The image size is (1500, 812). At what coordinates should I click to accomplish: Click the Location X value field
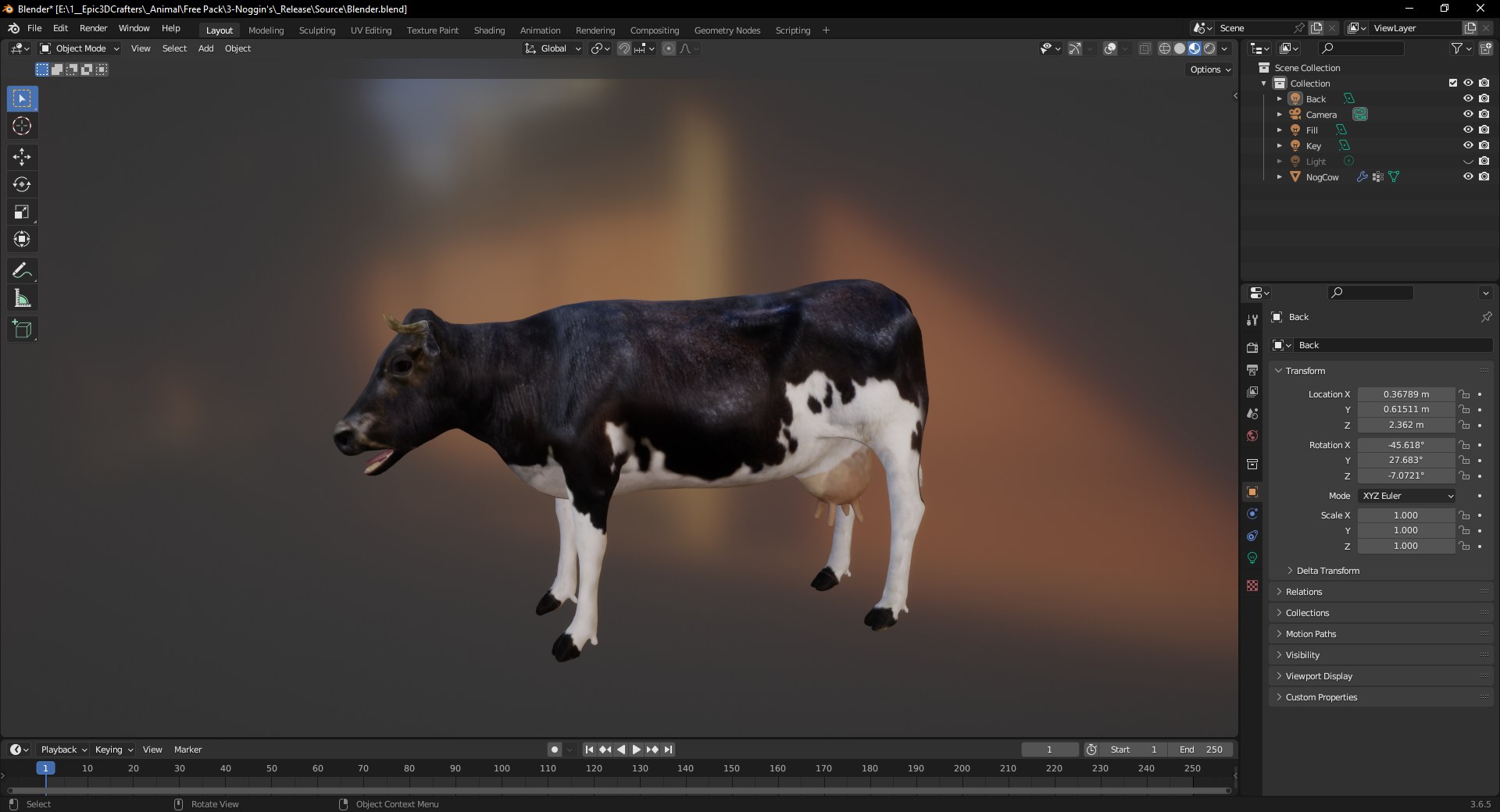pos(1406,394)
